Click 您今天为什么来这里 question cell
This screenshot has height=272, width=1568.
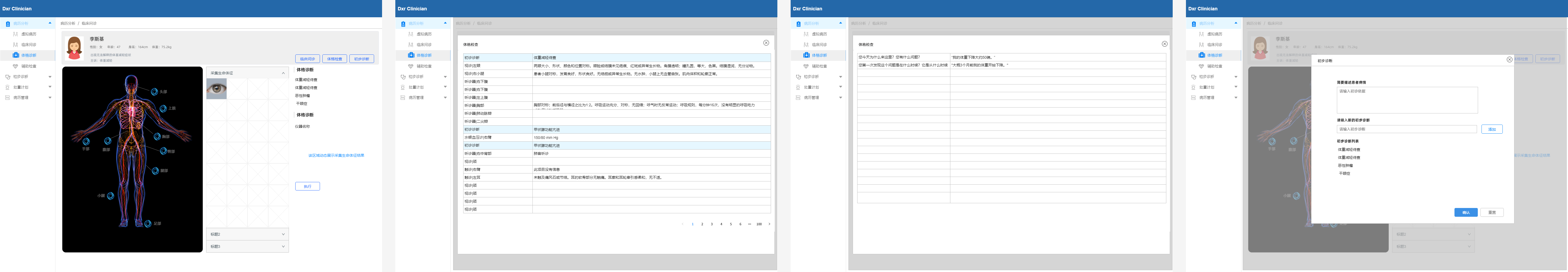click(x=904, y=57)
